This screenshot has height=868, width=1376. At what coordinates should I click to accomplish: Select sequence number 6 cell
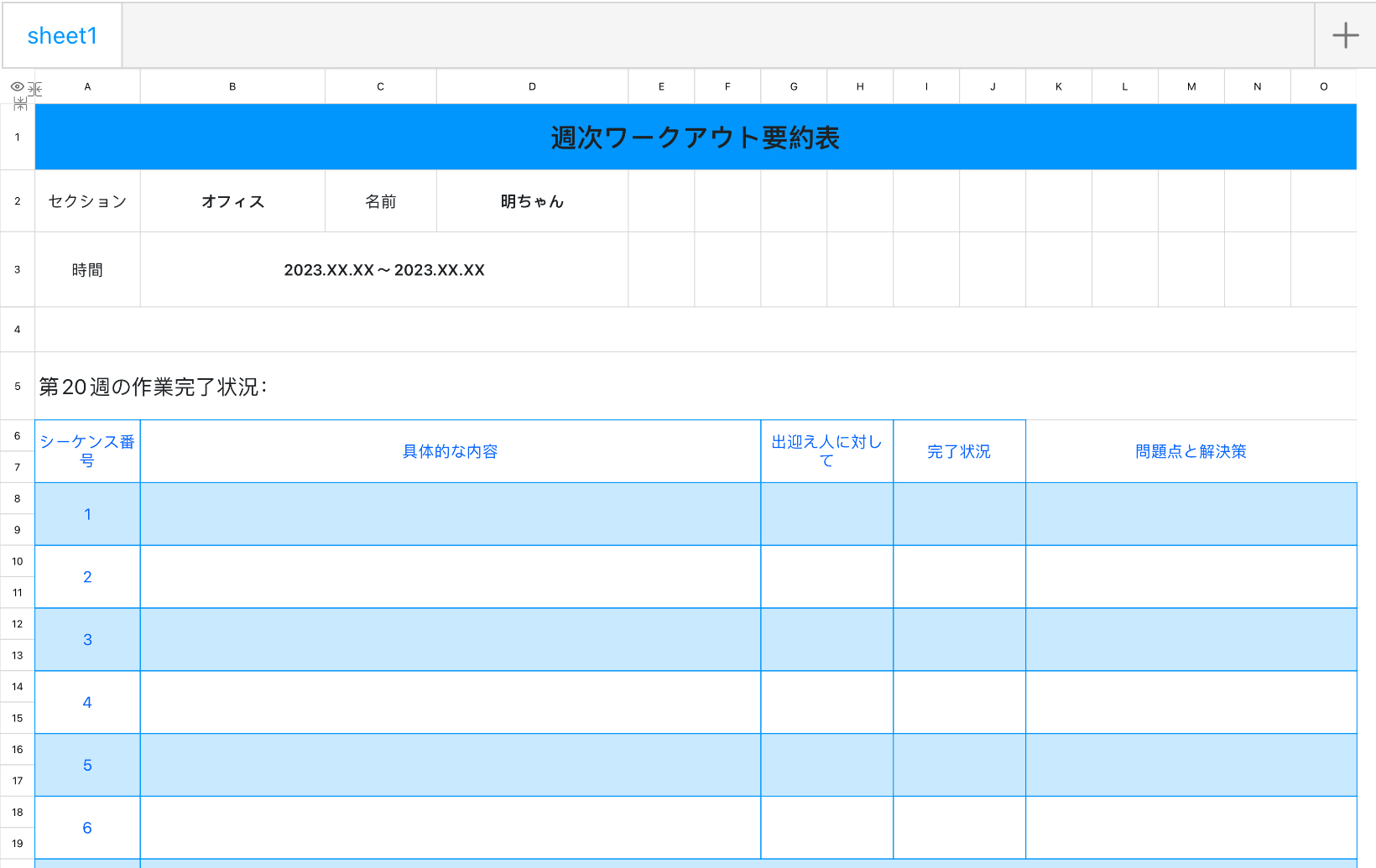pos(87,828)
